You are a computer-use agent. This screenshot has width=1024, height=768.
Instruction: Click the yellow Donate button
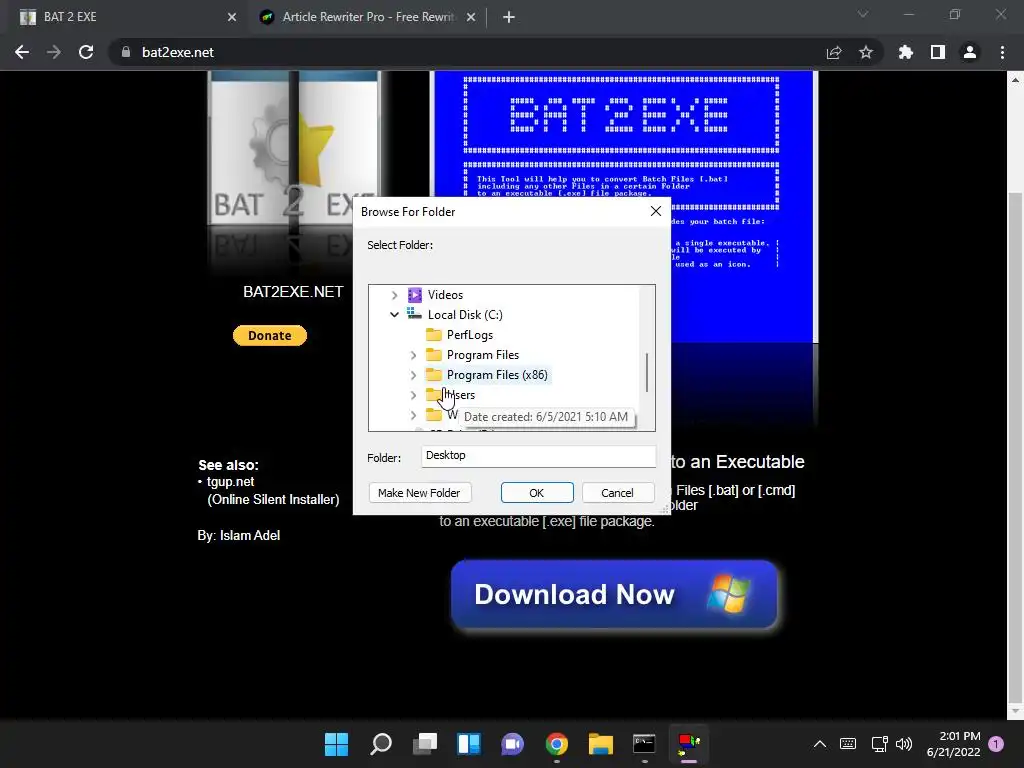[270, 336]
